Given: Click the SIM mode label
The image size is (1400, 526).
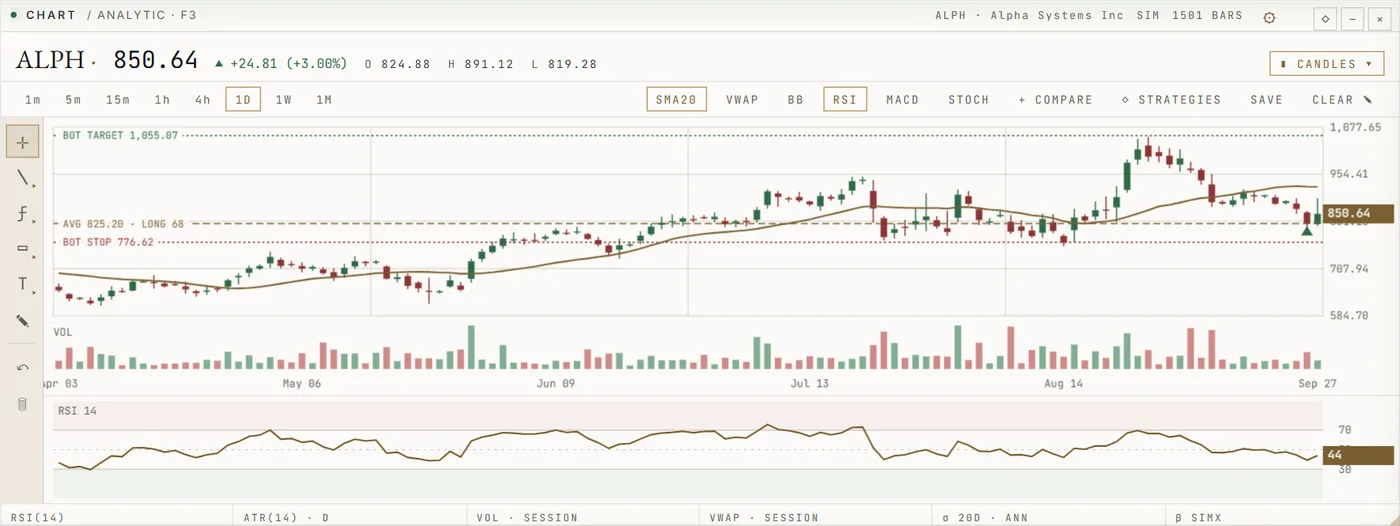Looking at the screenshot, I should [1148, 16].
